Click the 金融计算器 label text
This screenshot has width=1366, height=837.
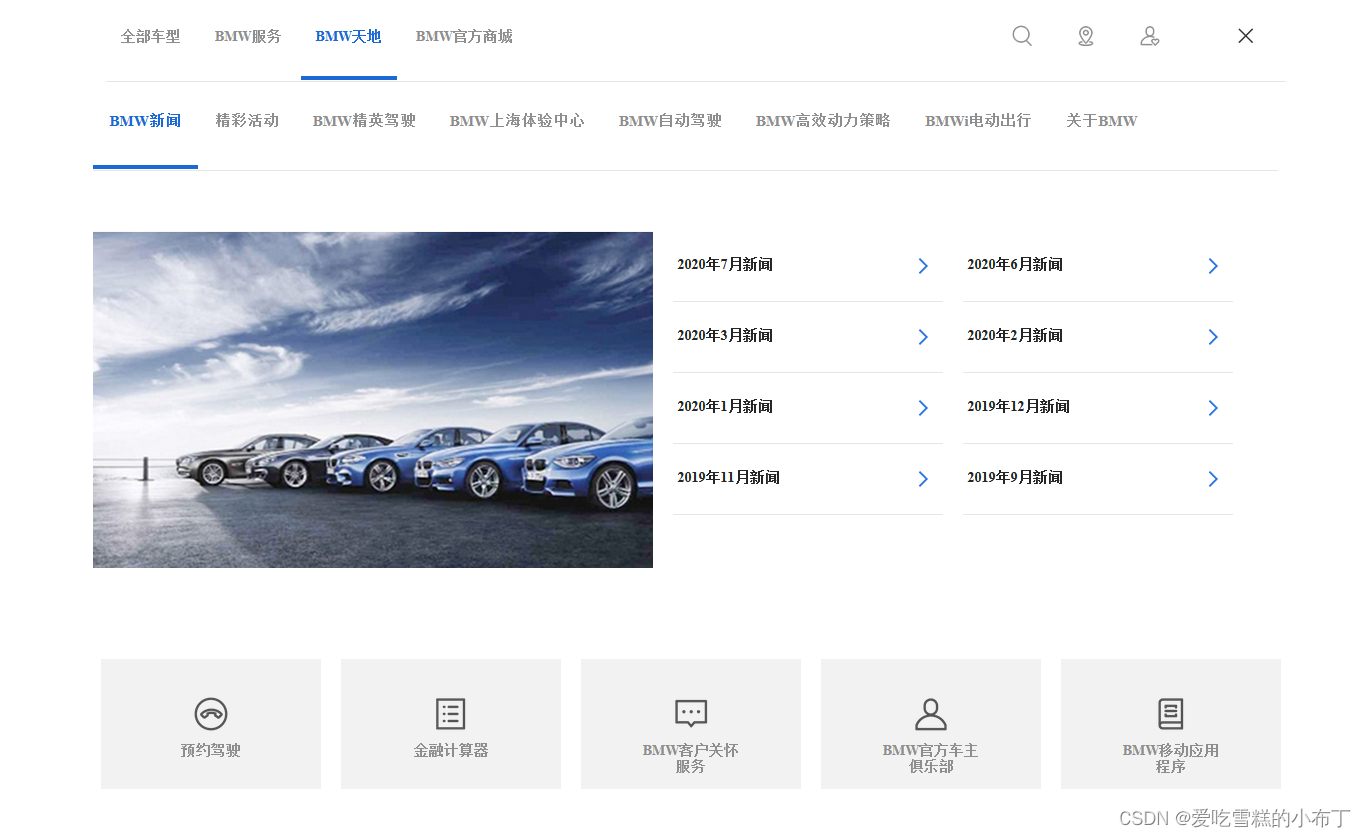pos(451,751)
